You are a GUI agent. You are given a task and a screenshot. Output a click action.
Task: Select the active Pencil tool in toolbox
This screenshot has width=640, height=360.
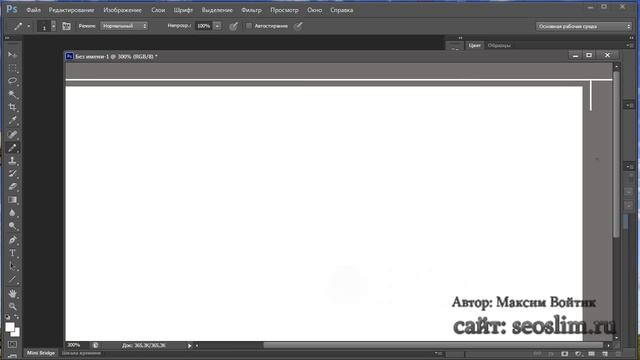pyautogui.click(x=12, y=148)
